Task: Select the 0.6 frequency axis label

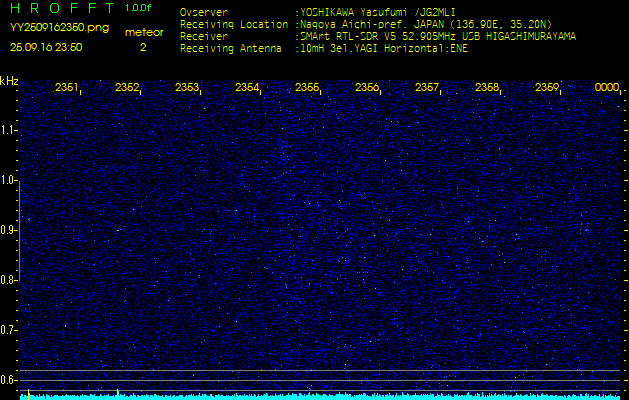Action: (x=9, y=380)
